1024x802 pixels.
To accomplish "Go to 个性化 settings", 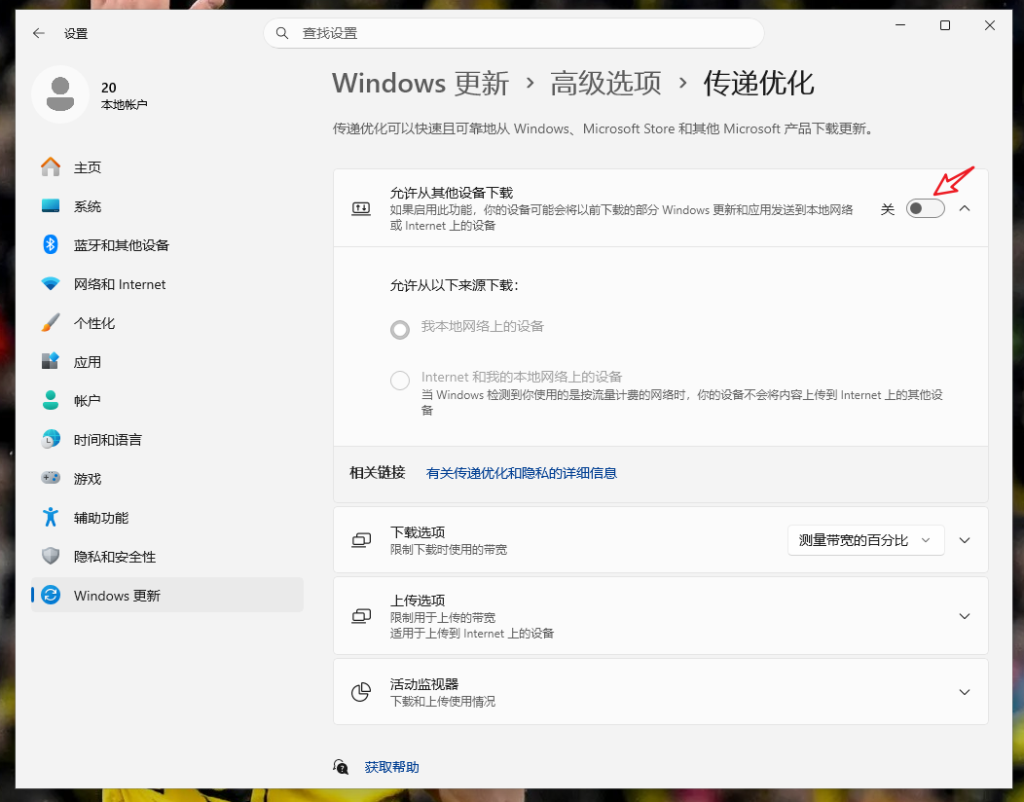I will pos(167,323).
